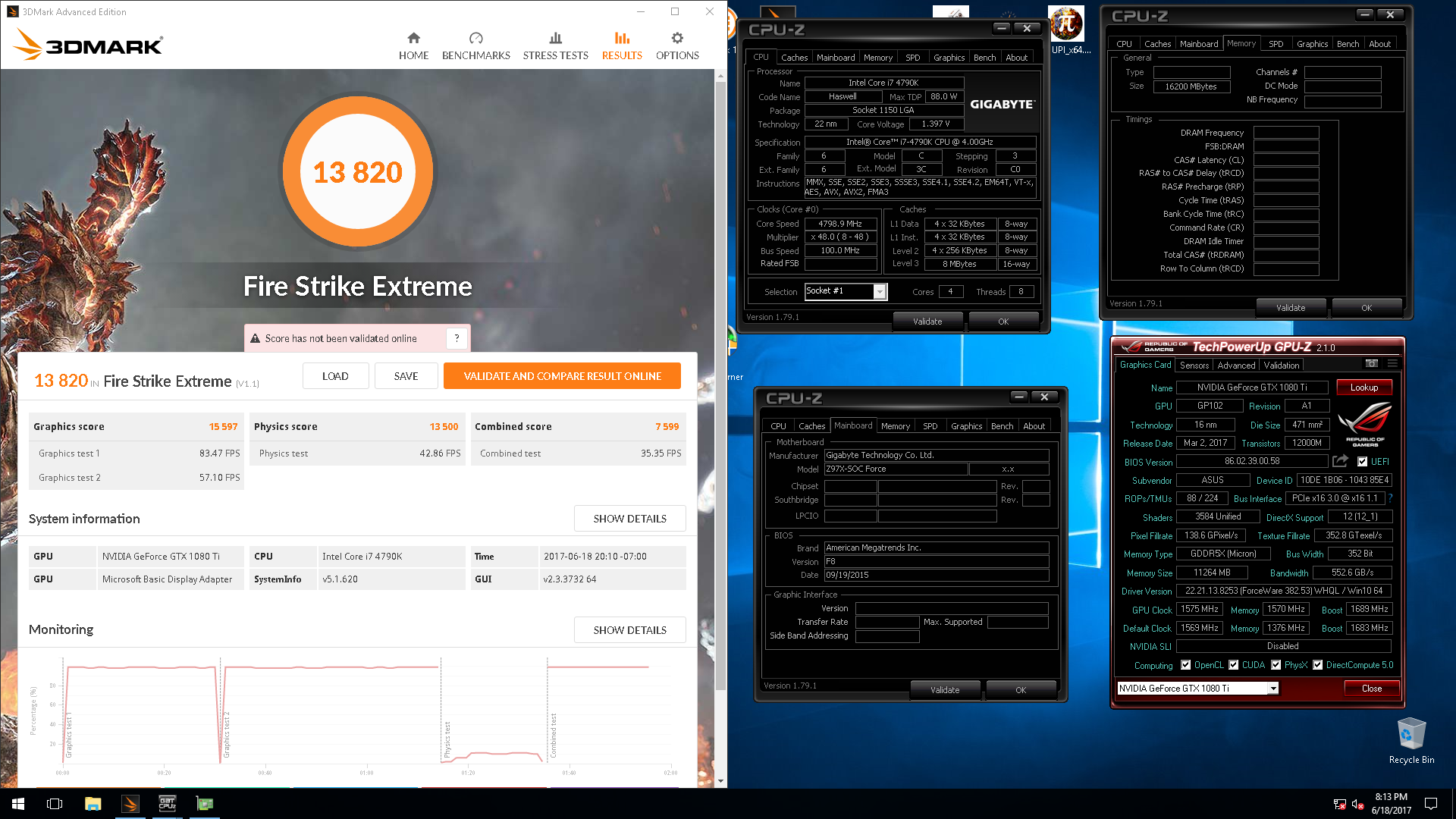Click the Lookup button in GPU-Z

click(x=1363, y=388)
